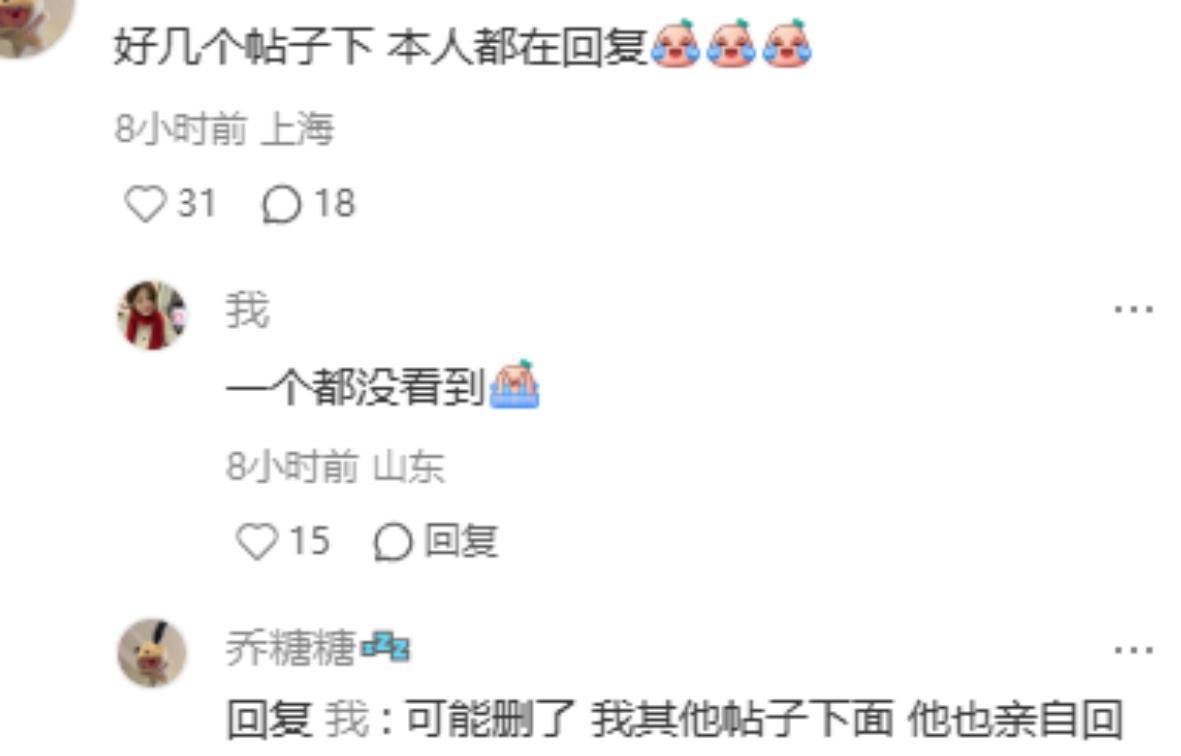The image size is (1181, 756).
Task: Like the top comment with 31 likes
Action: 145,203
